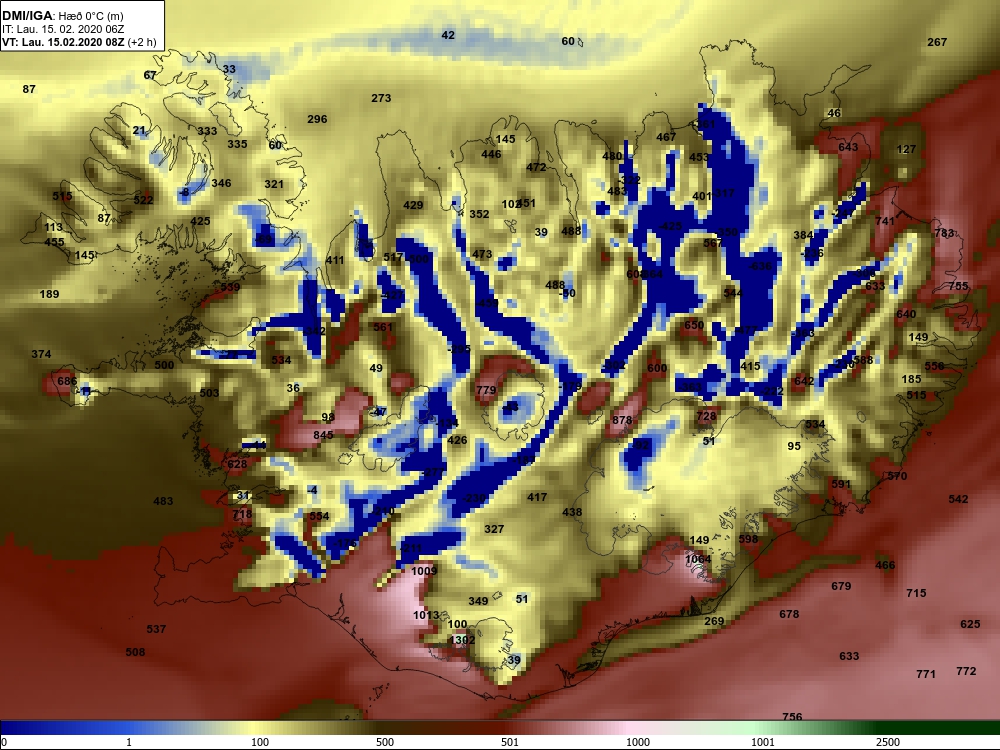Click the value 1013 on the map
The height and width of the screenshot is (750, 1000).
pyautogui.click(x=426, y=615)
